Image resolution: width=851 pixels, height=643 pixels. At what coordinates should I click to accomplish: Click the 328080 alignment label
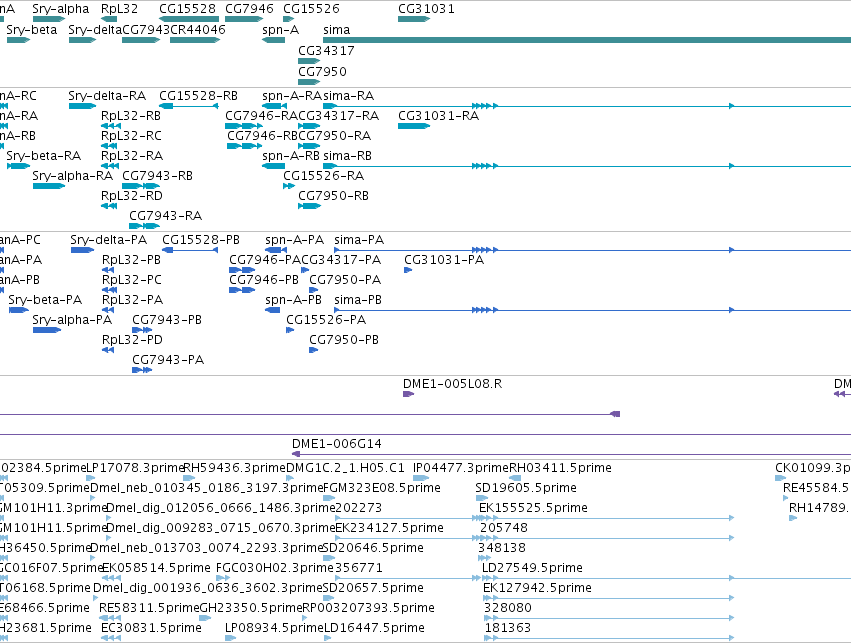[507, 608]
